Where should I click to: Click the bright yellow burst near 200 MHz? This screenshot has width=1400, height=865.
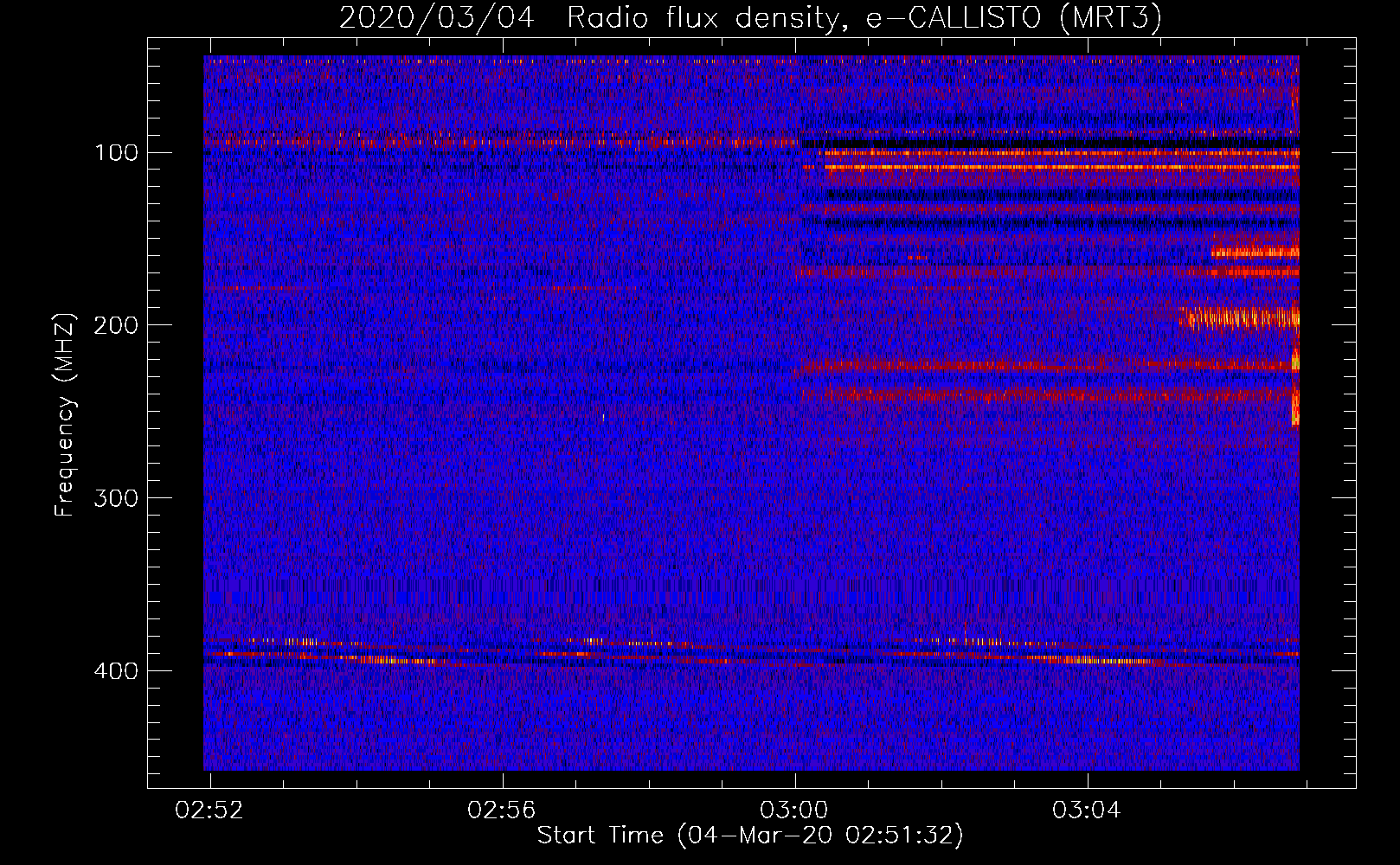coord(1239,317)
